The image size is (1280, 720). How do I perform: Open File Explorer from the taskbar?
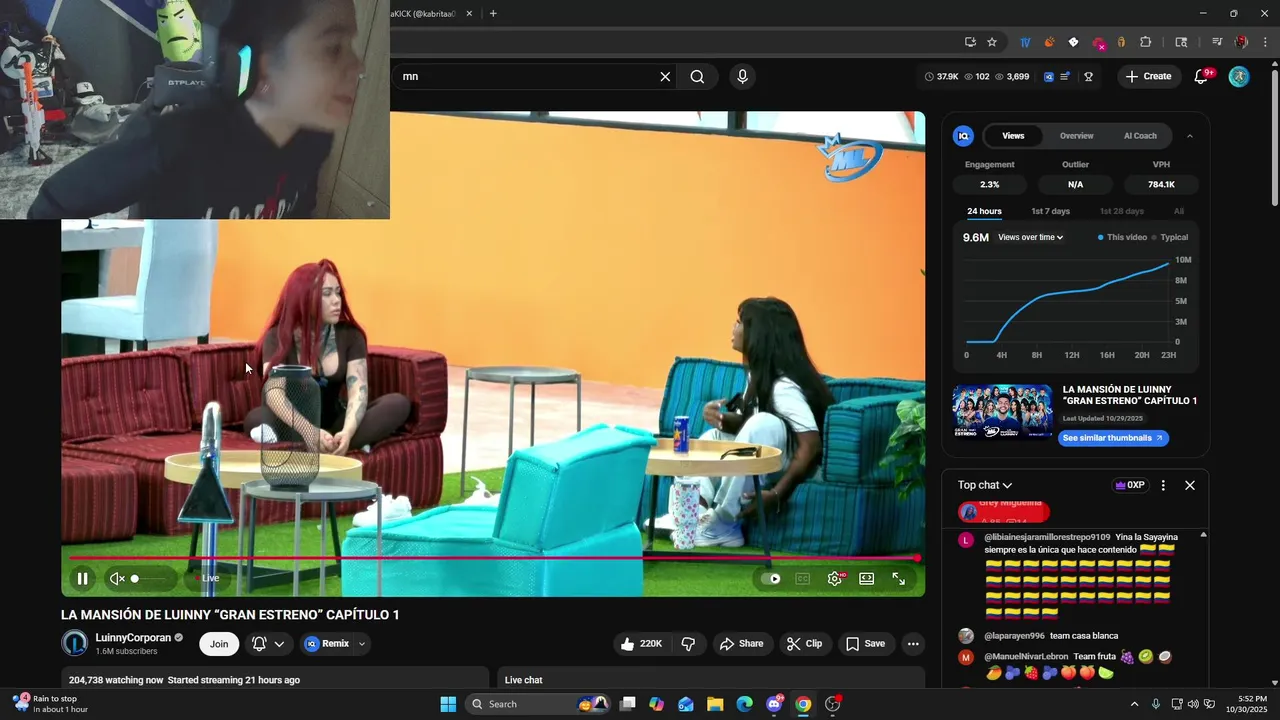point(715,704)
